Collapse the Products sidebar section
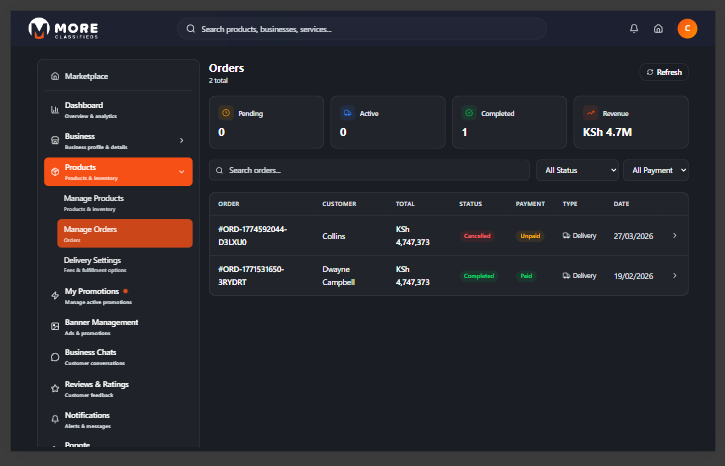 pyautogui.click(x=181, y=172)
